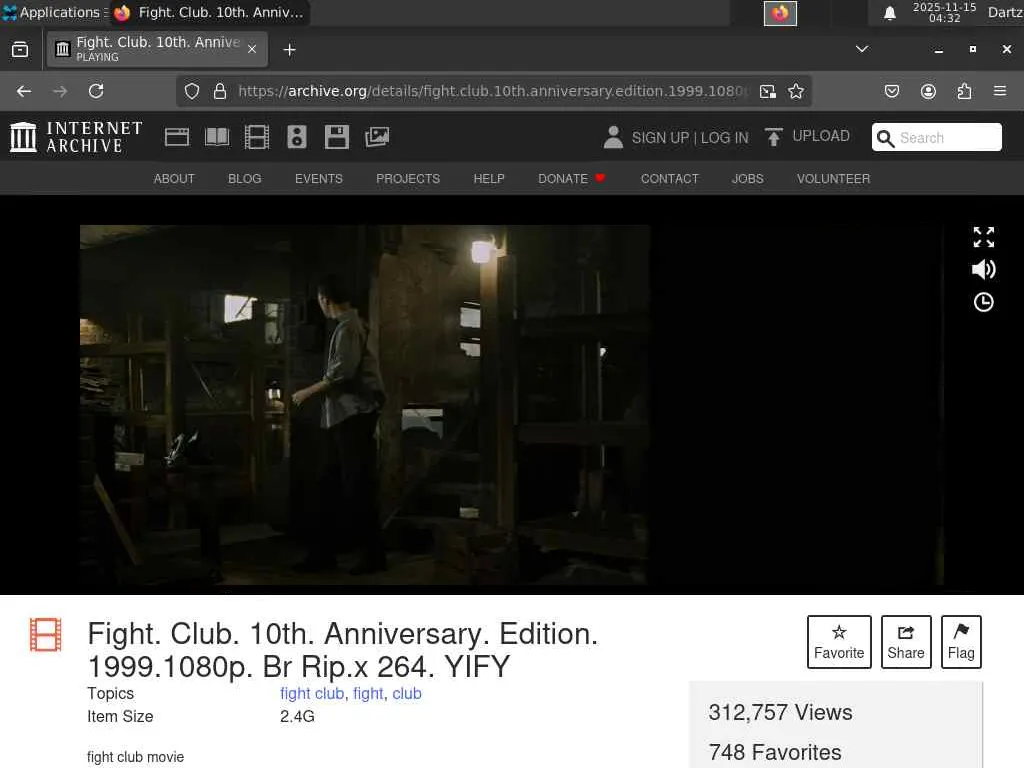The width and height of the screenshot is (1024, 768).
Task: Open the 'fight' topic link
Action: point(368,694)
